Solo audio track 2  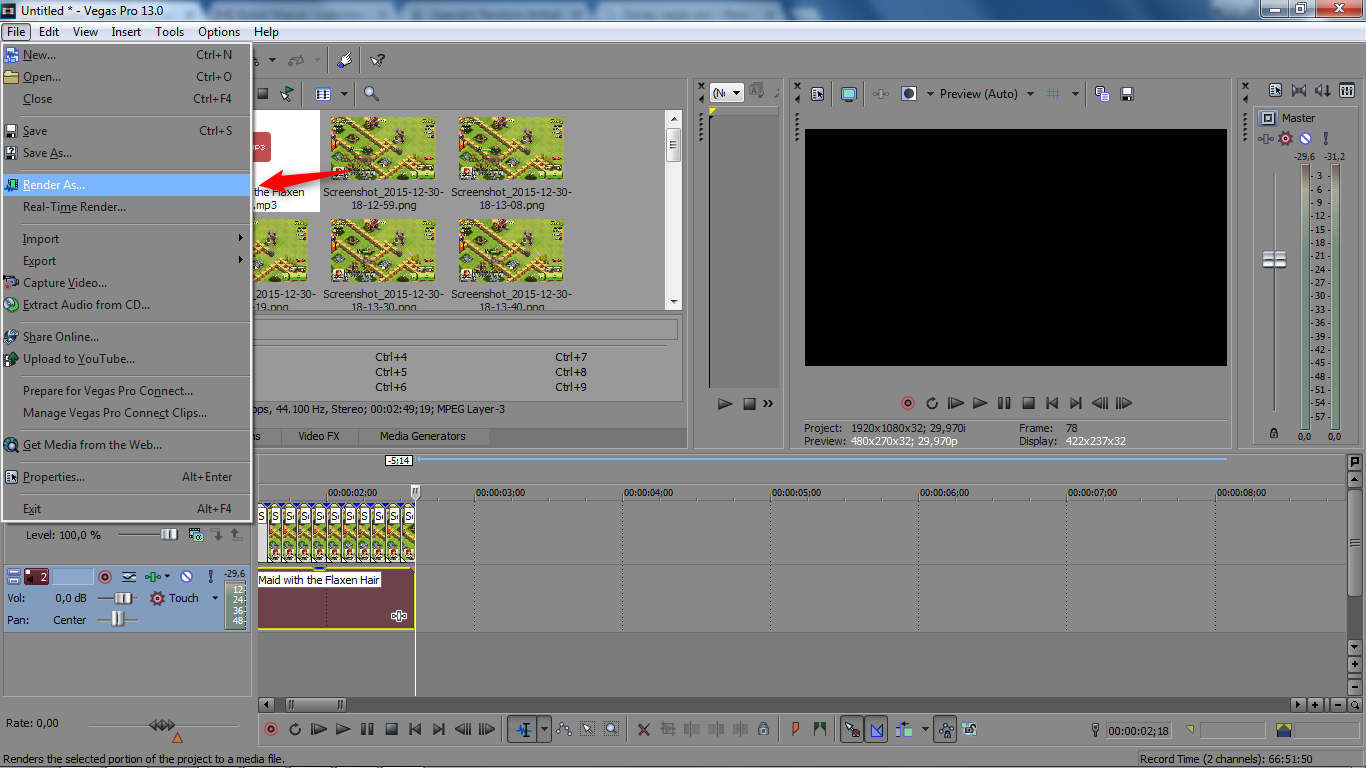coord(211,577)
